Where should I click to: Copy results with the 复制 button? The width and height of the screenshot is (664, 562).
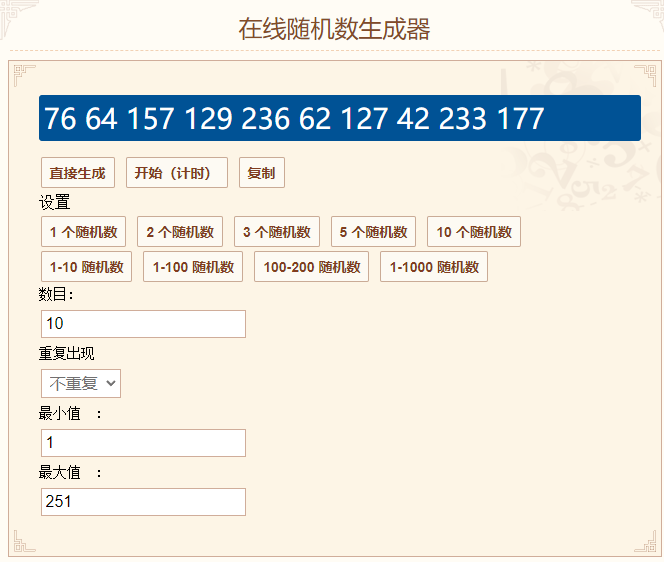coord(262,173)
